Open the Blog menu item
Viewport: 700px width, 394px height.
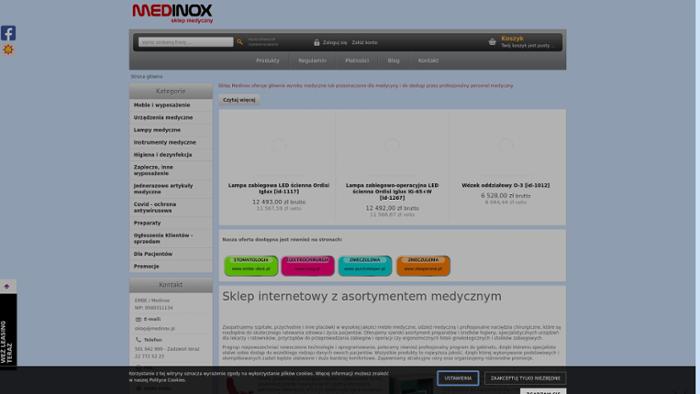click(393, 61)
